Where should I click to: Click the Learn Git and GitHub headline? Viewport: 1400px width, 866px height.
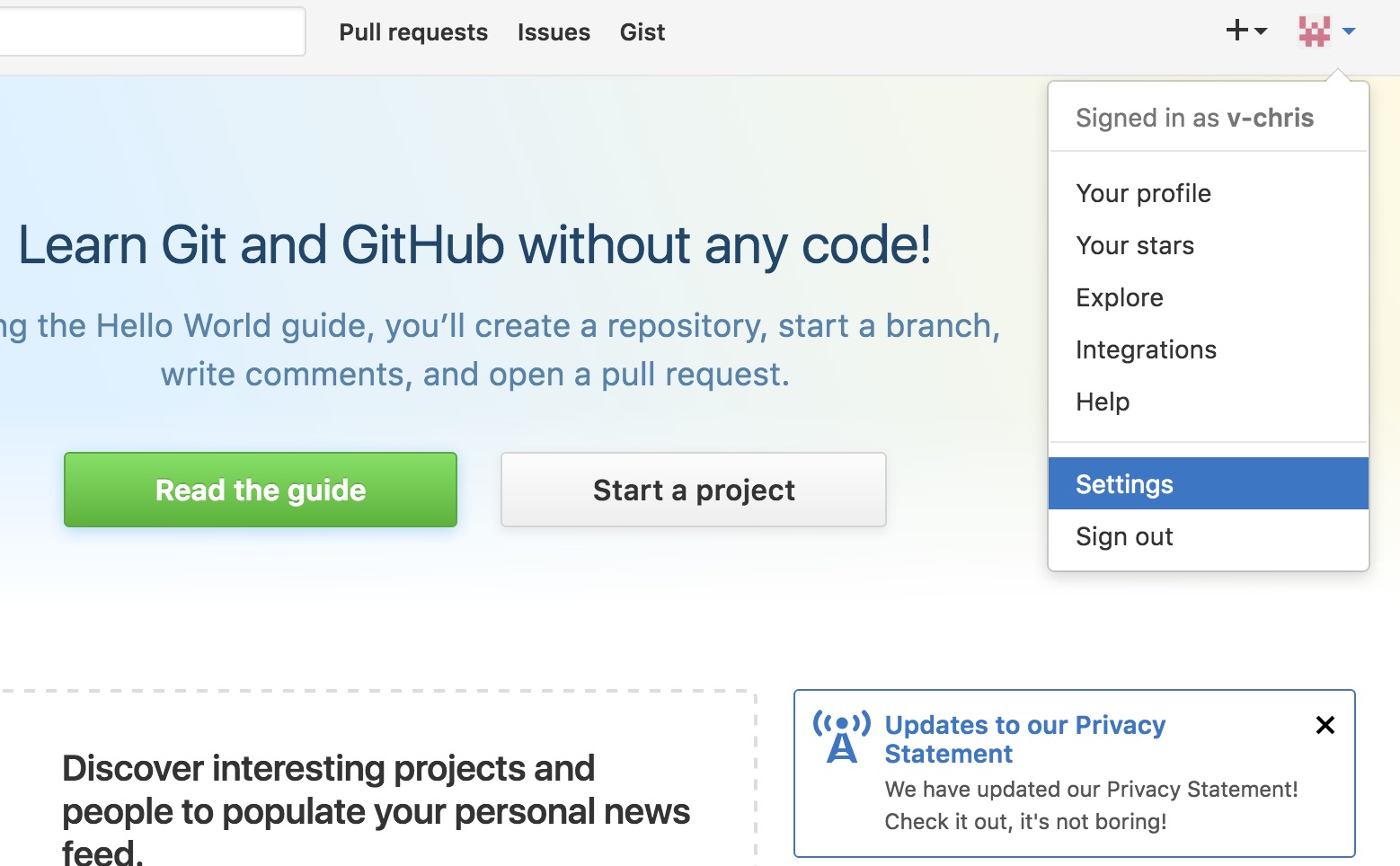coord(474,244)
